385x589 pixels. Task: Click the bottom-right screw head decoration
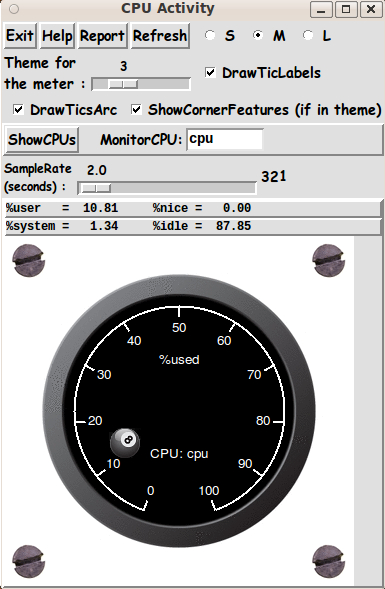[329, 562]
